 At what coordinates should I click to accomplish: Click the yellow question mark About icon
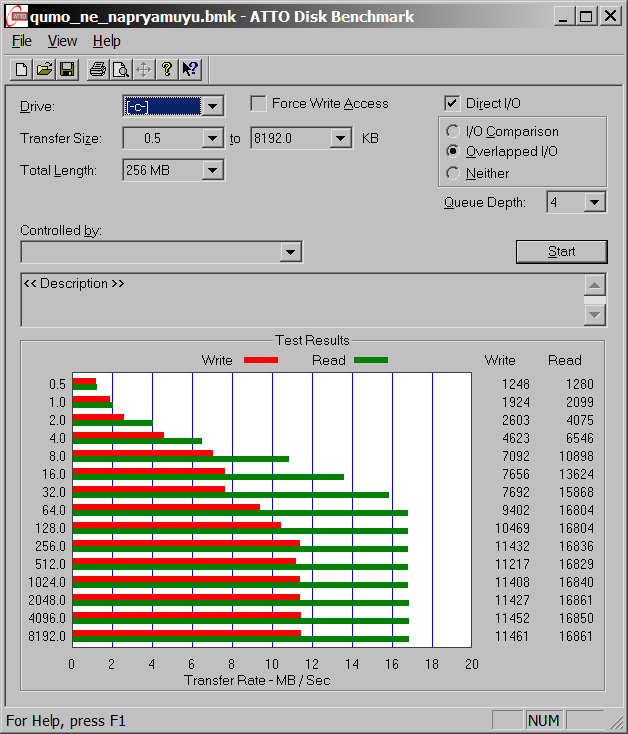pos(167,69)
